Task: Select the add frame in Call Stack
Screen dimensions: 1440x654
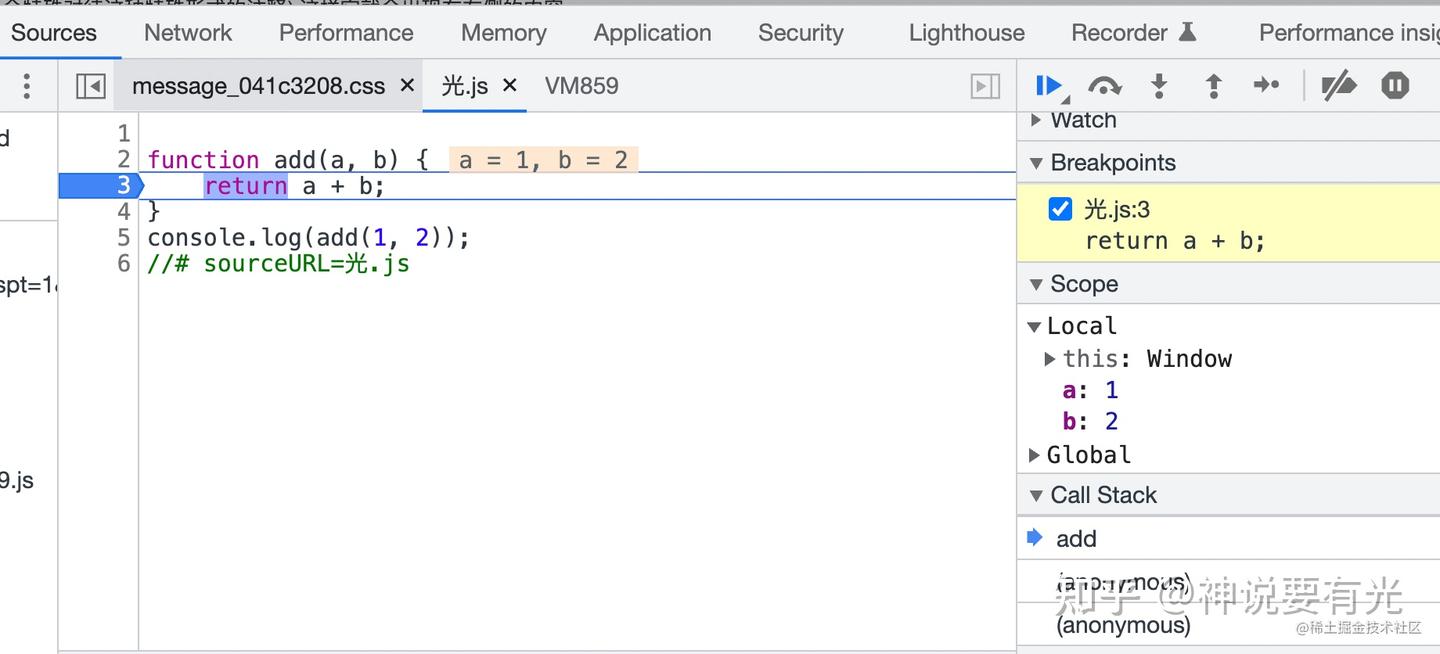Action: [x=1076, y=538]
